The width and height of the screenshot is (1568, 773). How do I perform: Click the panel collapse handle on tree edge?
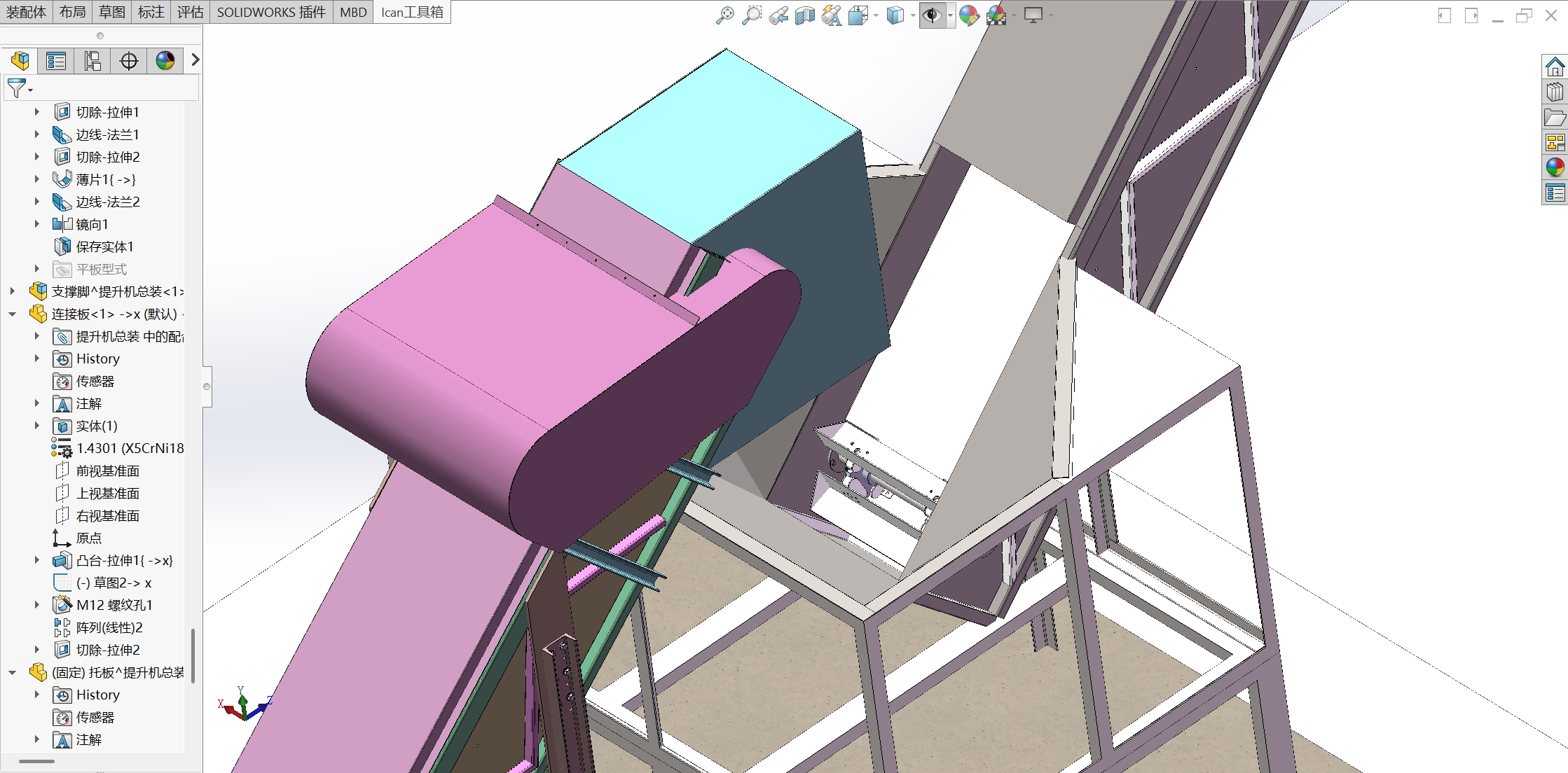point(207,386)
